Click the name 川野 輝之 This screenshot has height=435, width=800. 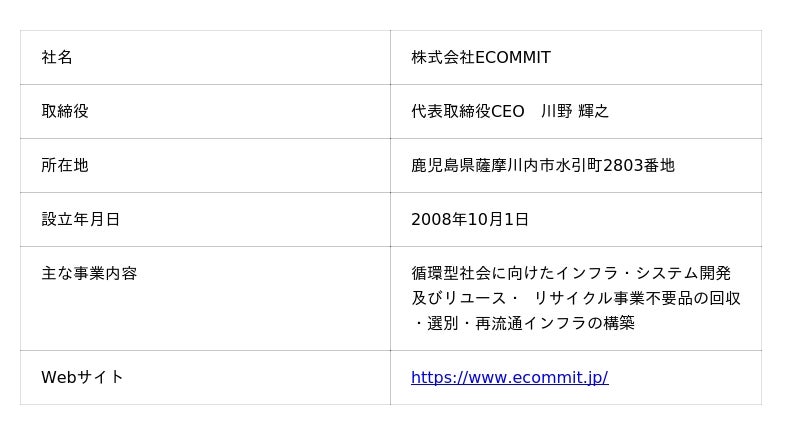pyautogui.click(x=575, y=111)
